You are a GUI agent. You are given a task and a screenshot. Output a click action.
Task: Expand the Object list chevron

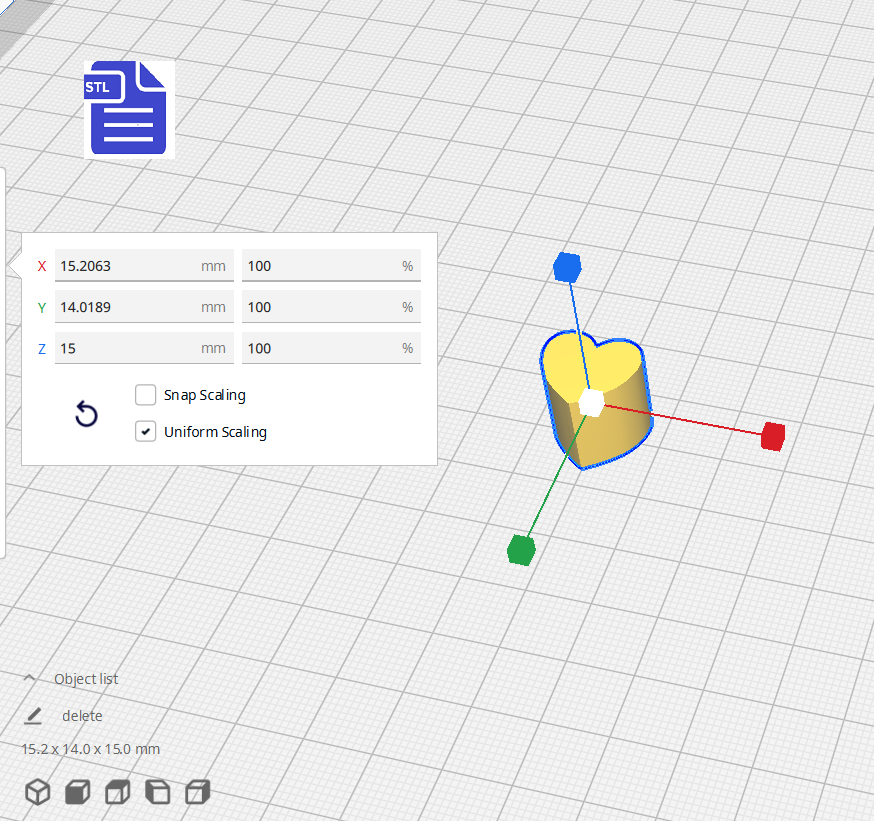[30, 679]
